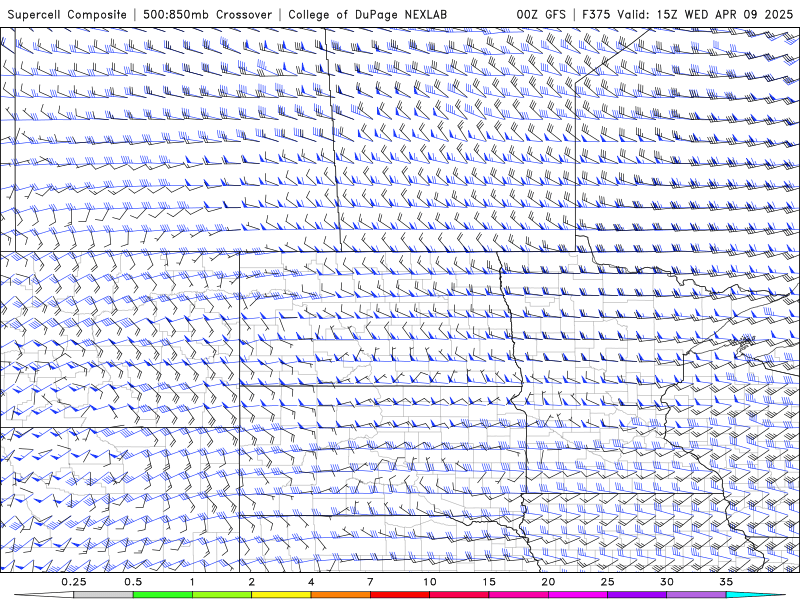Click the cyan arrow tip of the color bar
800x600 pixels.
[x=755, y=595]
